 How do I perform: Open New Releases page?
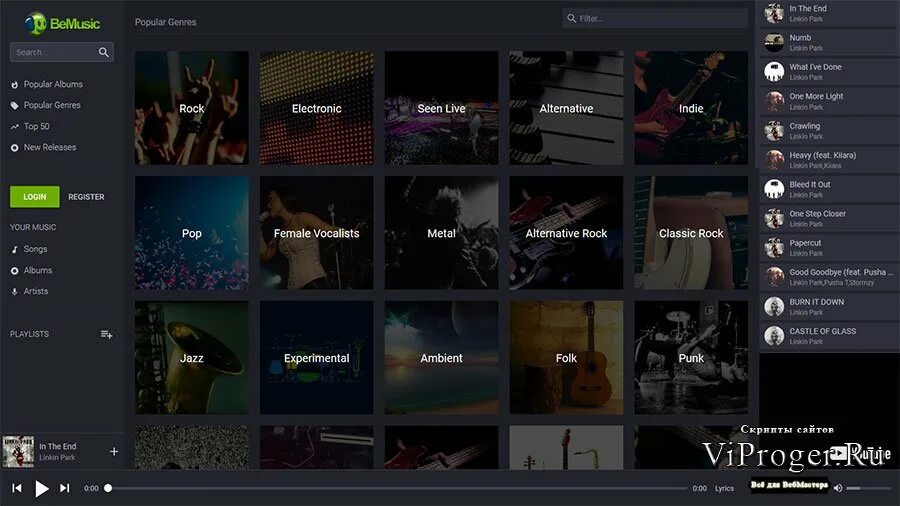(49, 147)
